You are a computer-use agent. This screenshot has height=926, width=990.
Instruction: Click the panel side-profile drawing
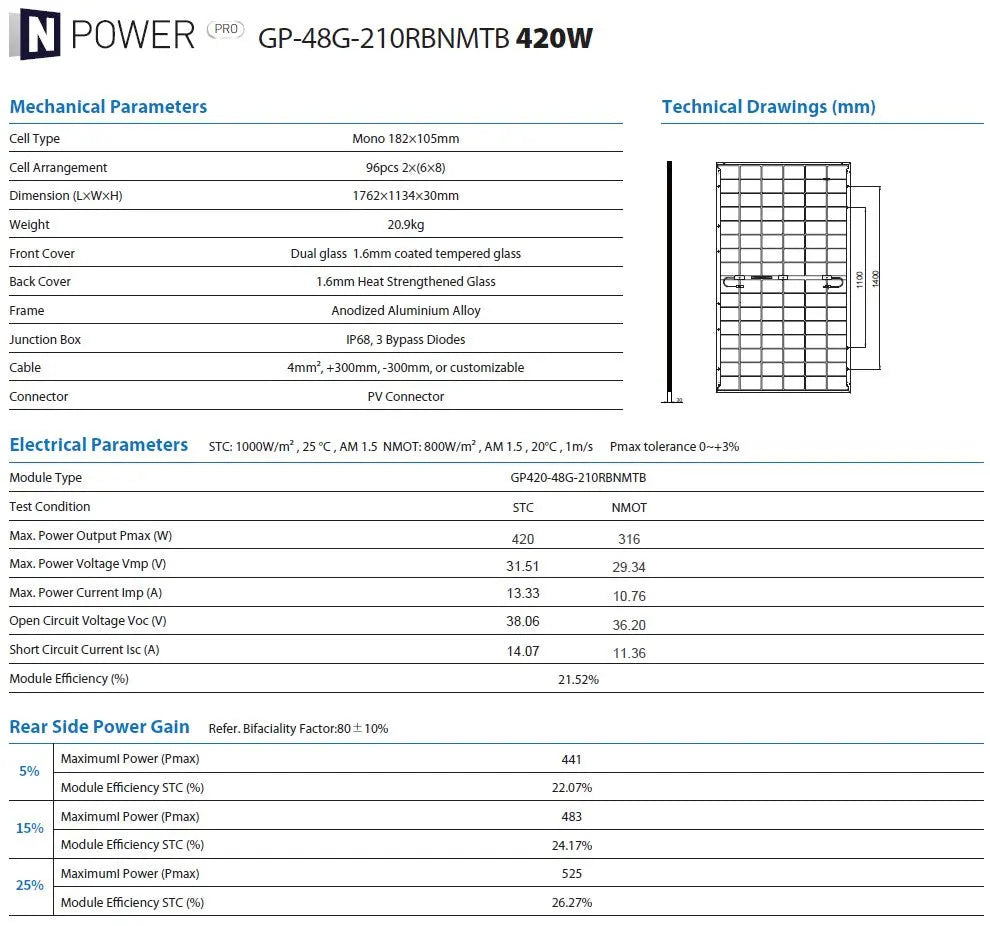coord(670,280)
